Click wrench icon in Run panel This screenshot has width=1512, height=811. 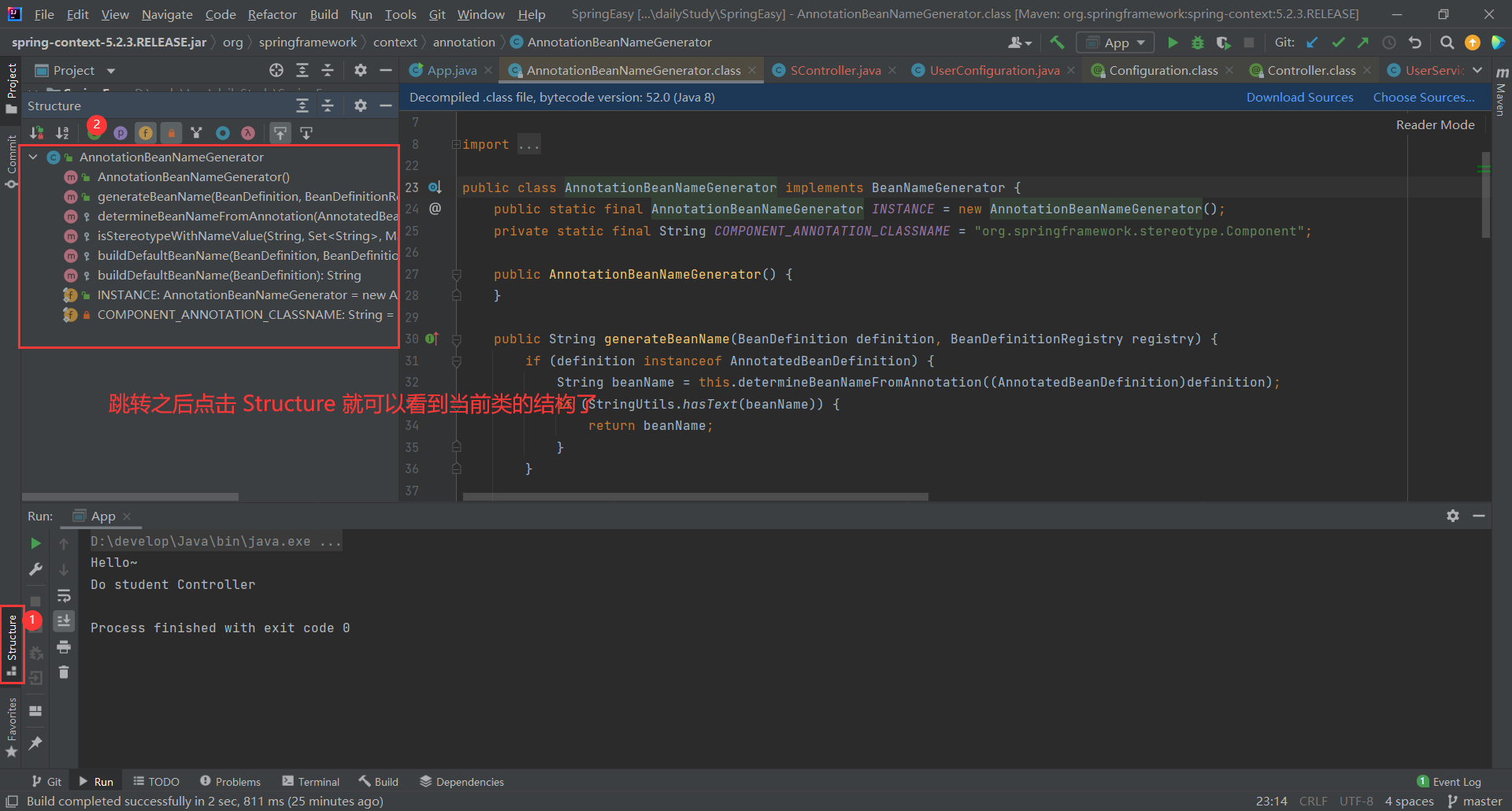pos(35,569)
